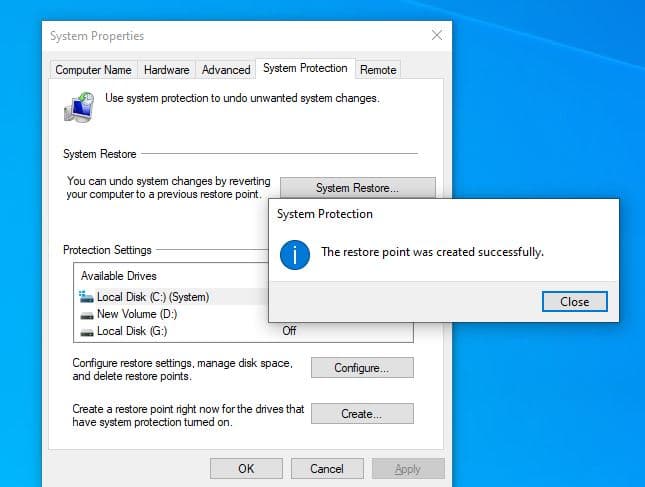
Task: Select the Local Disk (G:) drive icon
Action: [86, 331]
